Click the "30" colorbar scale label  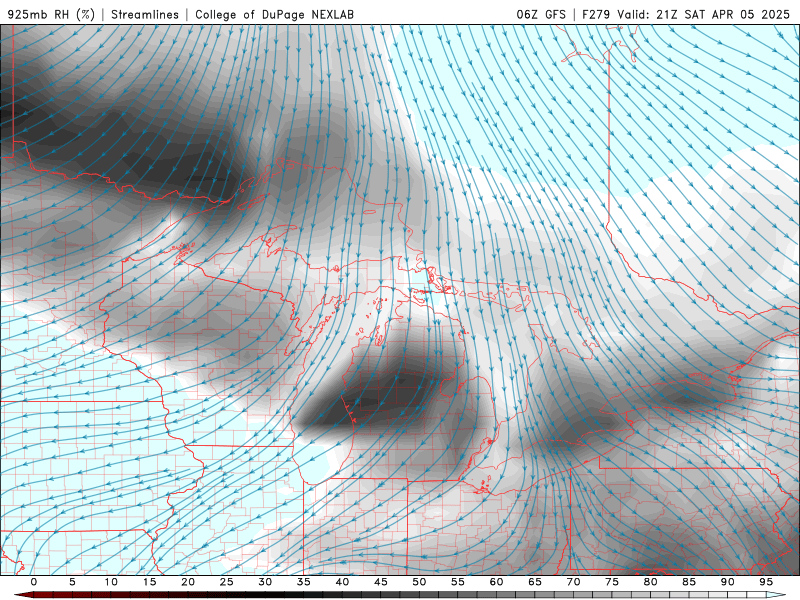[265, 582]
